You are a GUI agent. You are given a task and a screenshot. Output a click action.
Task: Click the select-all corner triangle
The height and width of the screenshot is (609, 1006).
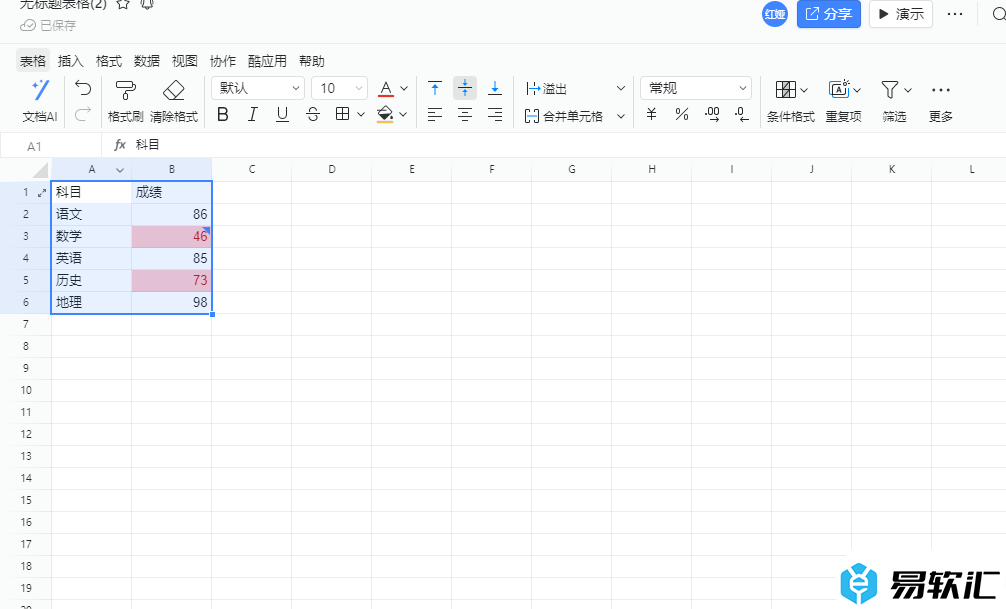40,170
